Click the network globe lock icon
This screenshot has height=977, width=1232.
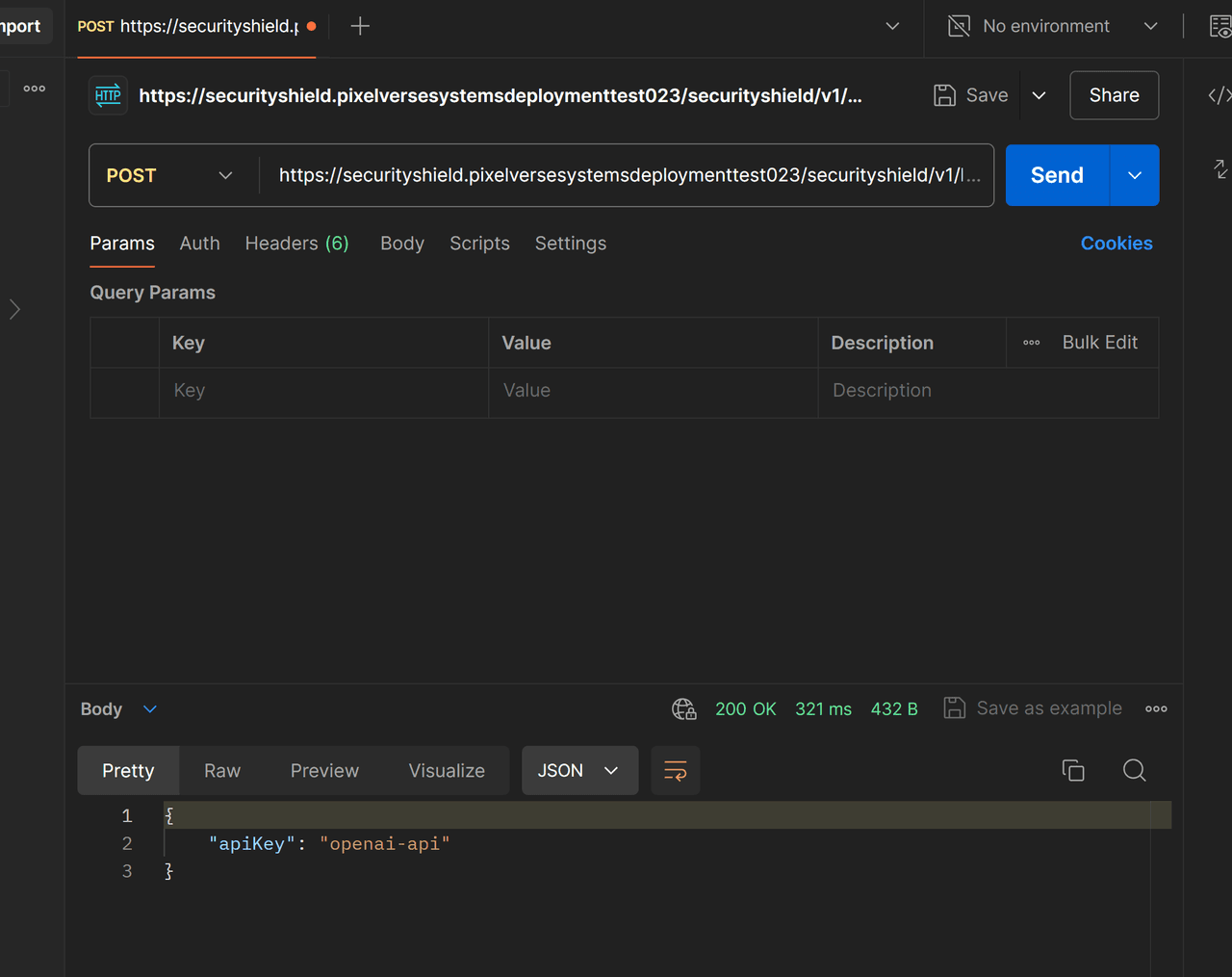point(683,709)
